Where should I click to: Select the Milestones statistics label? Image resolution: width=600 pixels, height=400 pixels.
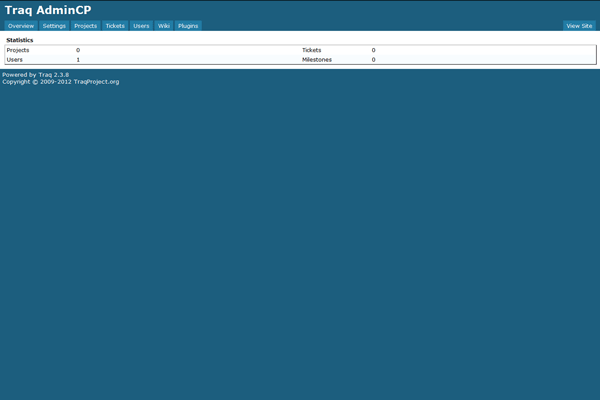pyautogui.click(x=317, y=59)
